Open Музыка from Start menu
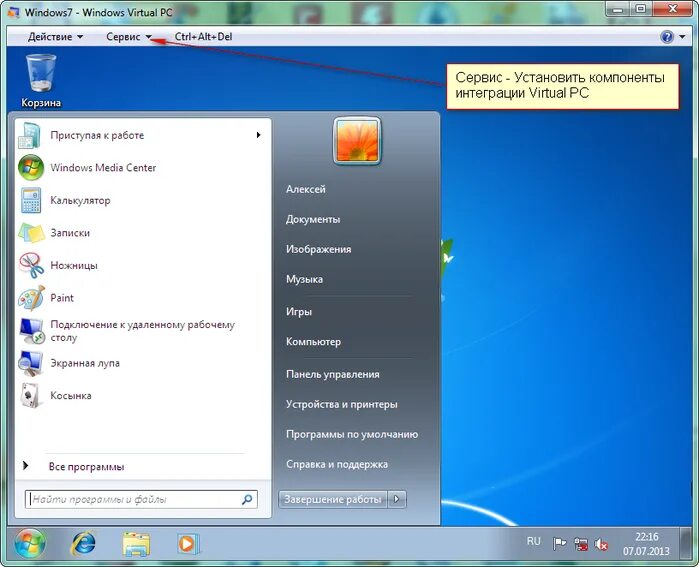Image resolution: width=699 pixels, height=567 pixels. 304,279
